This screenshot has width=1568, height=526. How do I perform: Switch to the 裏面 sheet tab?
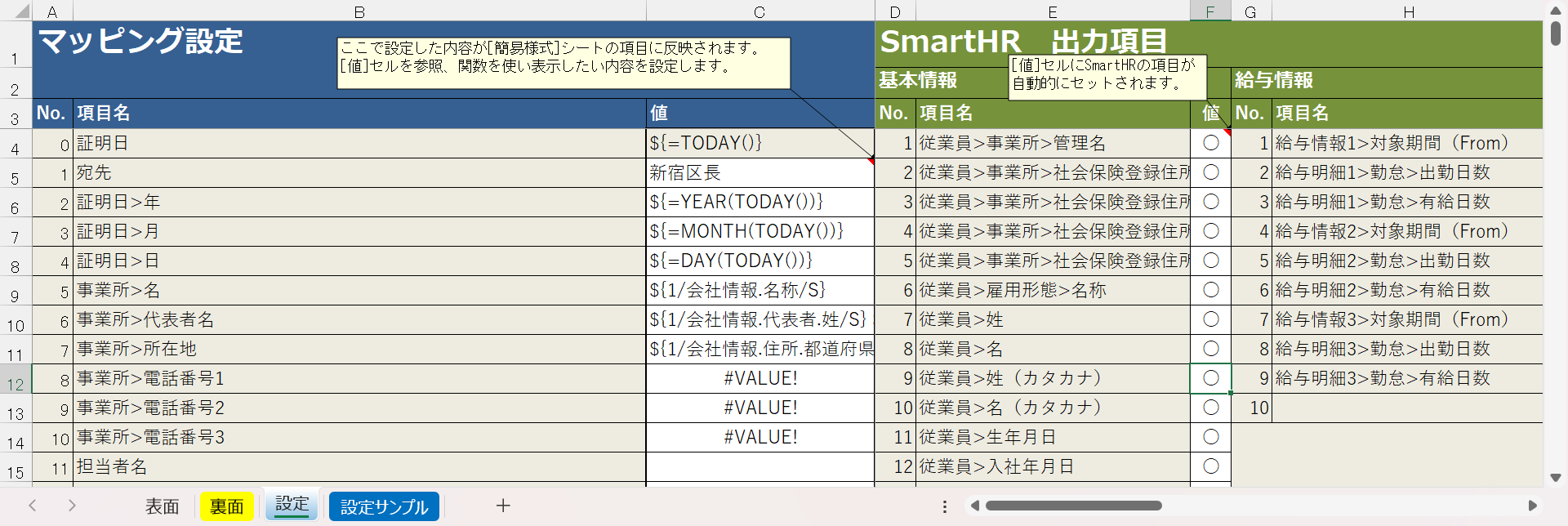click(226, 506)
